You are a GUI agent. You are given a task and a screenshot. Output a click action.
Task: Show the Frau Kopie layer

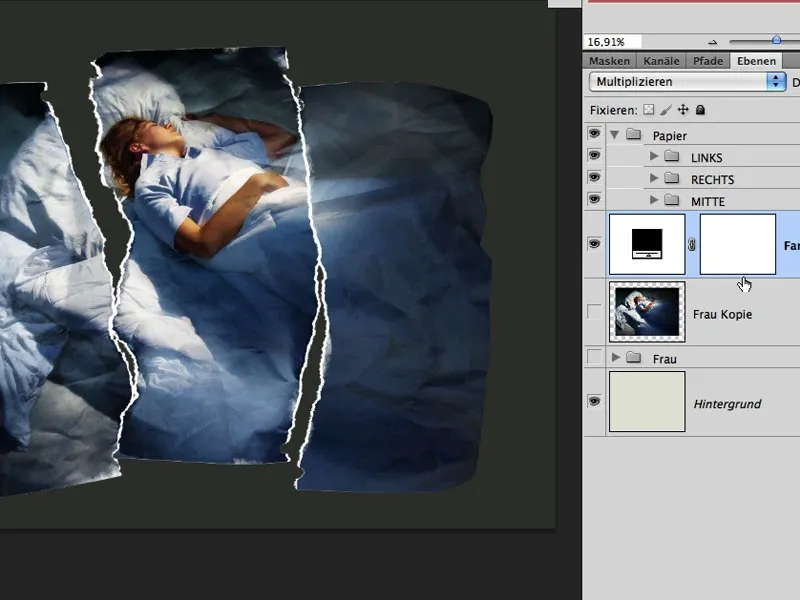[594, 311]
